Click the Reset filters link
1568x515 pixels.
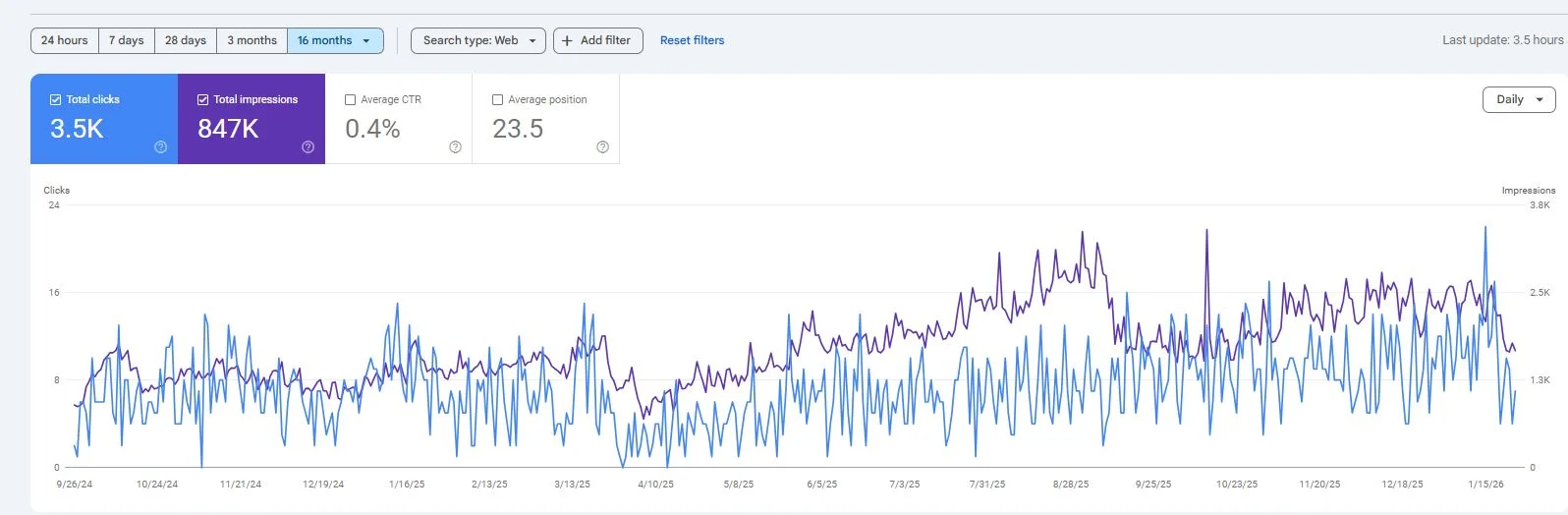point(692,40)
